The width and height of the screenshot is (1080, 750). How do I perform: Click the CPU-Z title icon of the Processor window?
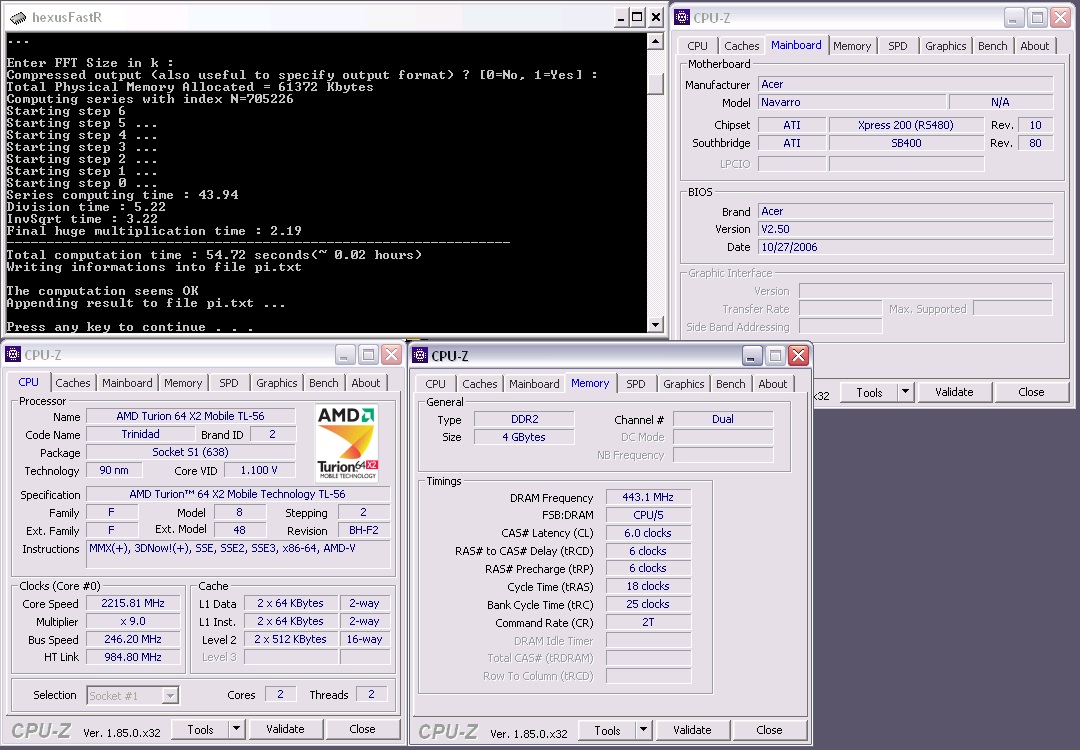[13, 355]
